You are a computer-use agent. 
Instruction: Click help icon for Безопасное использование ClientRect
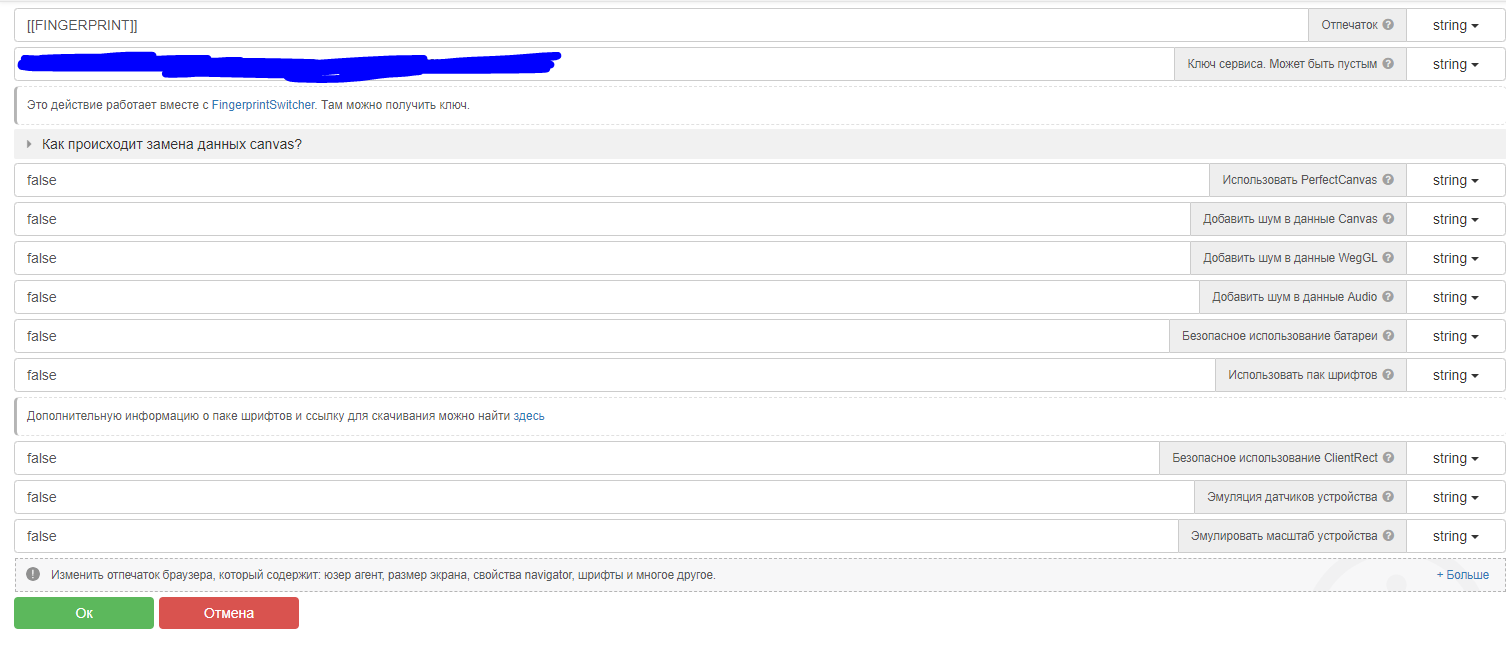tap(1388, 458)
